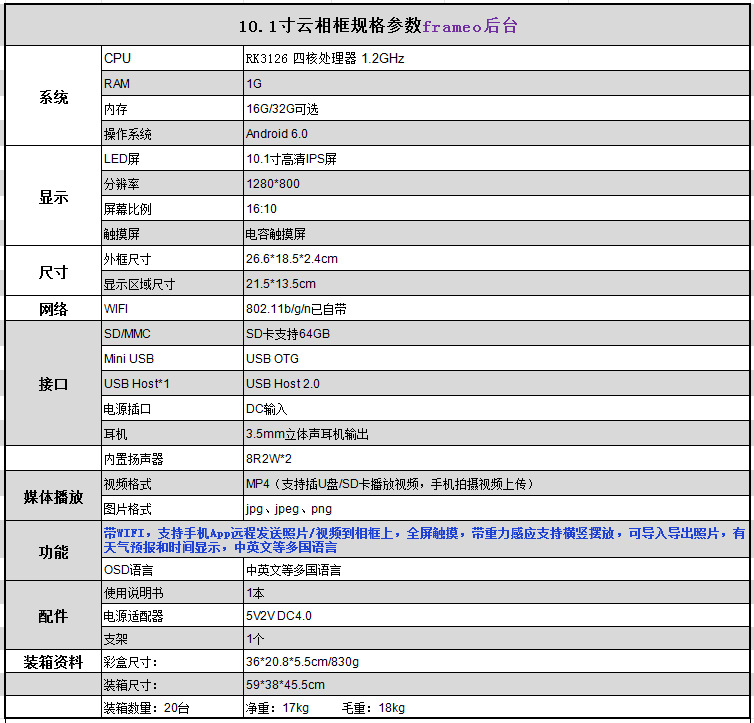Select the blue feature description starting '带WIFI'

pyautogui.click(x=425, y=539)
